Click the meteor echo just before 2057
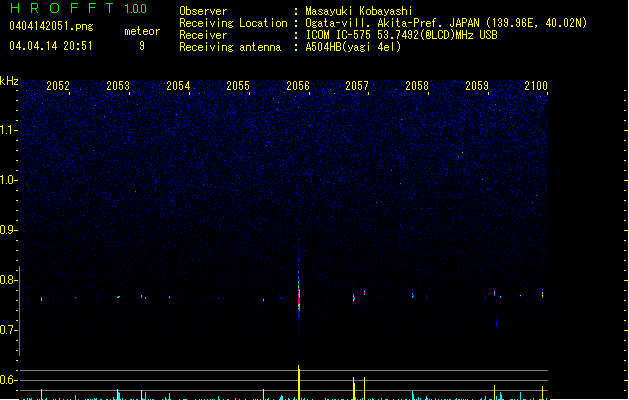This screenshot has width=629, height=400. pos(354,298)
